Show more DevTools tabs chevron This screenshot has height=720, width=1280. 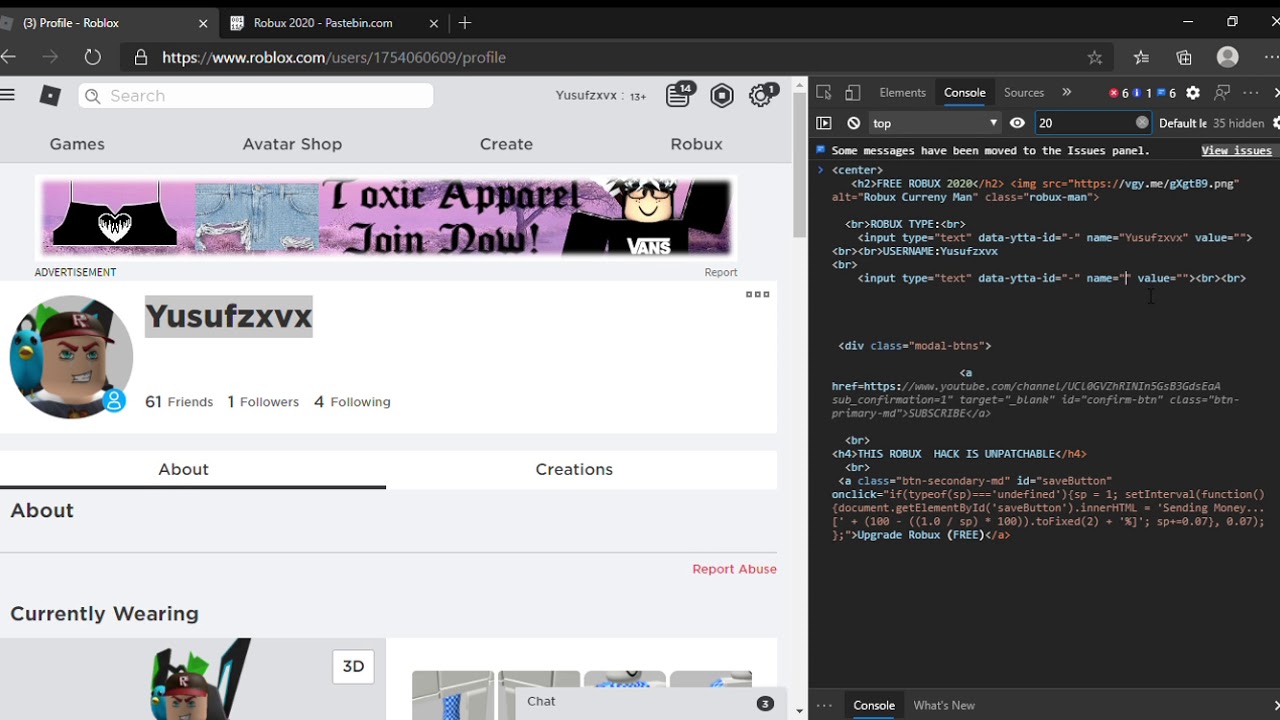coord(1066,92)
